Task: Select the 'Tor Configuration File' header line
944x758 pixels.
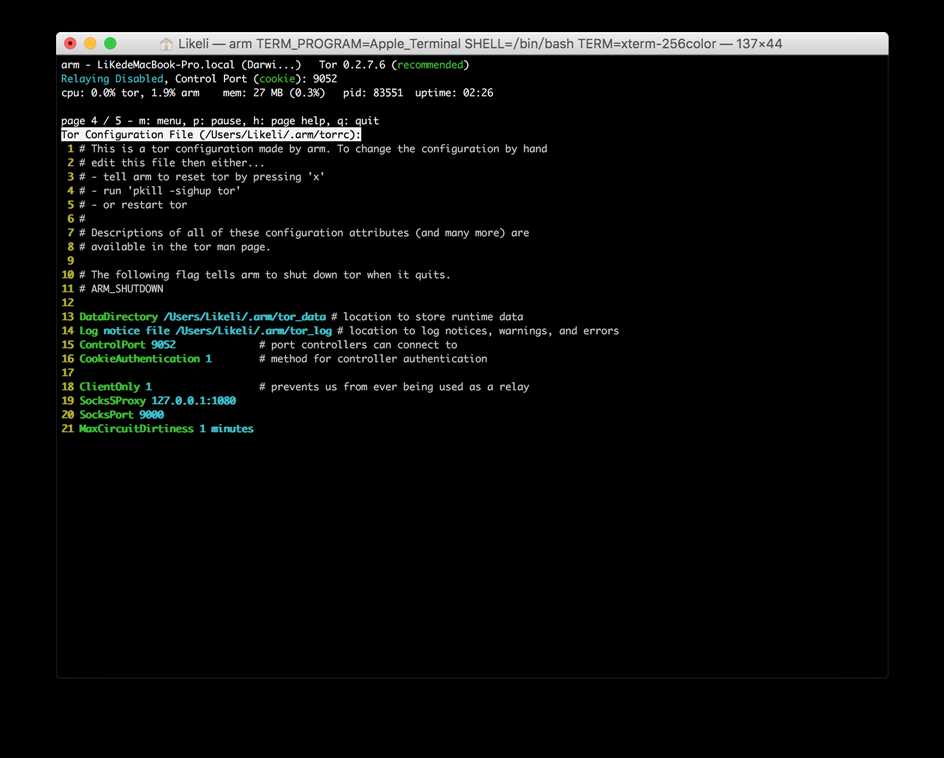Action: tap(211, 135)
